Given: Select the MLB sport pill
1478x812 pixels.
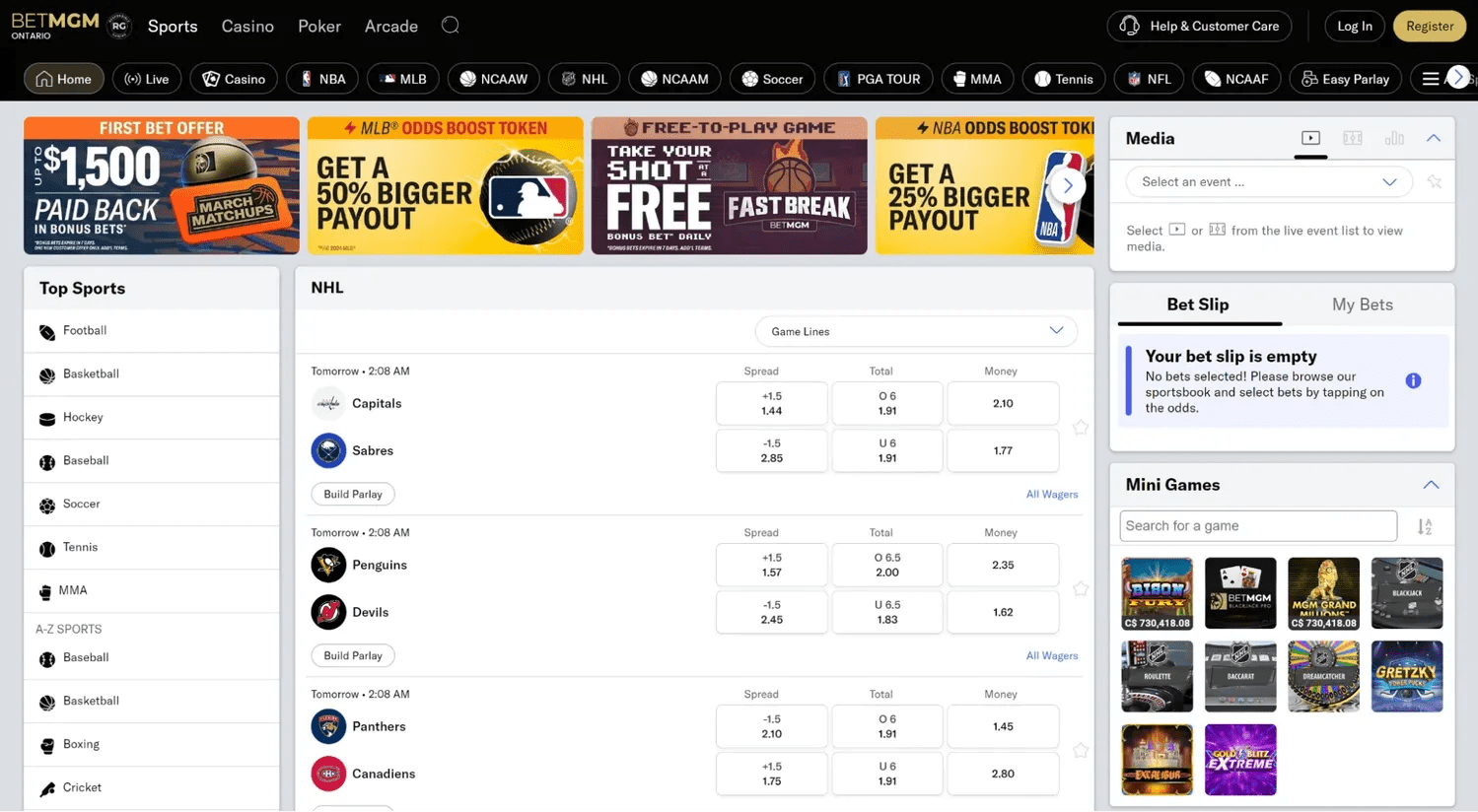Looking at the screenshot, I should (403, 79).
